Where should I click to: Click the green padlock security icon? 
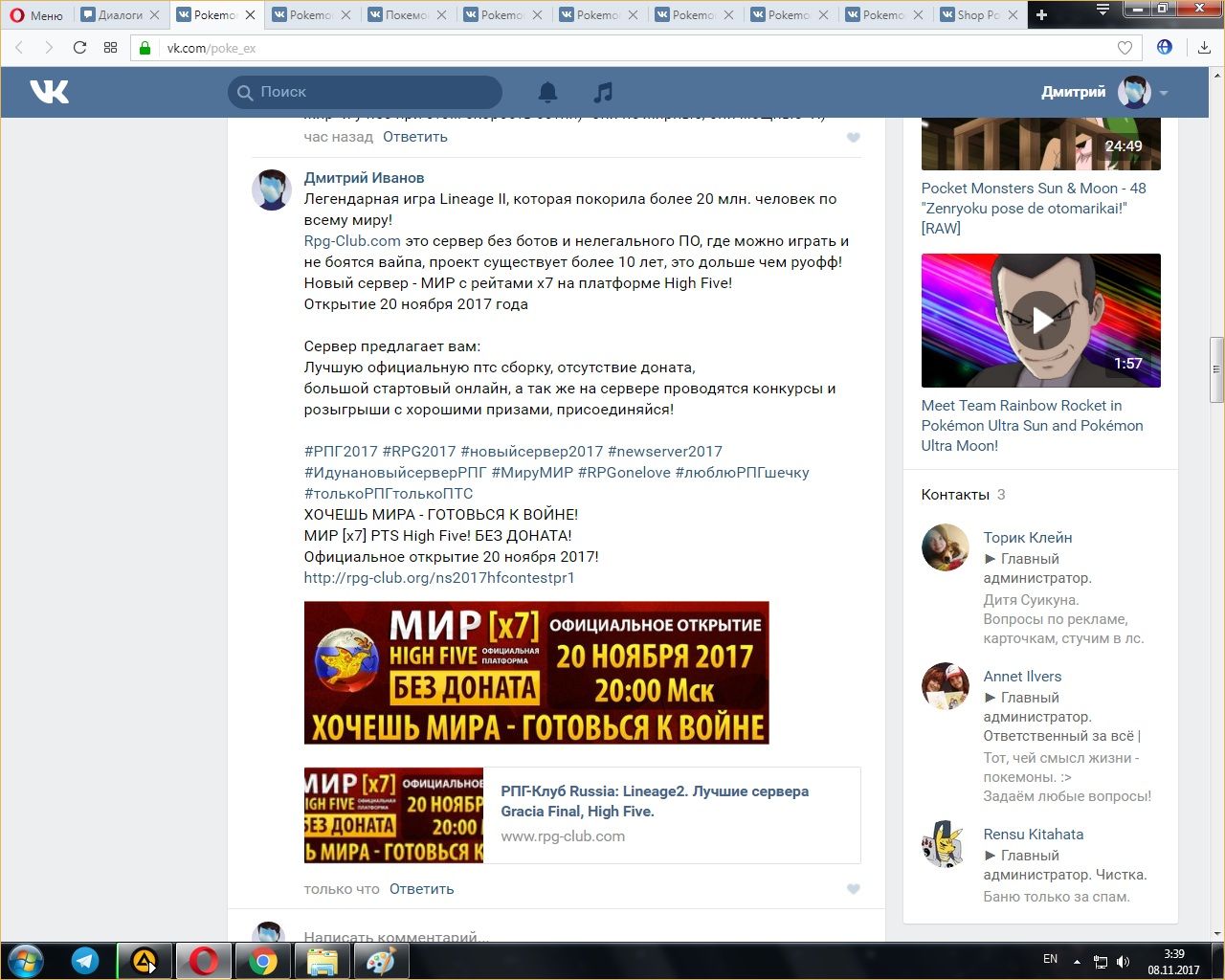point(145,48)
